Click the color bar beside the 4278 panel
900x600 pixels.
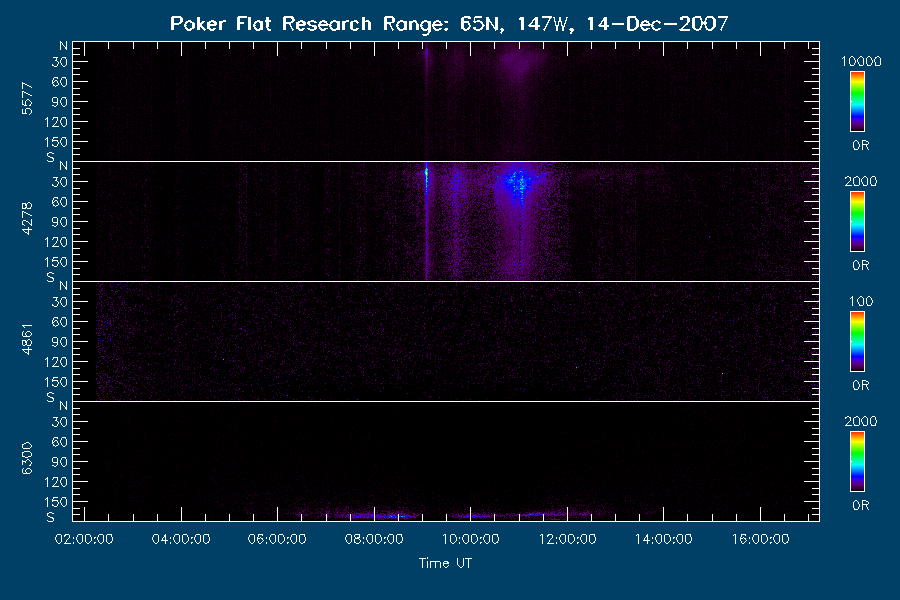[857, 222]
